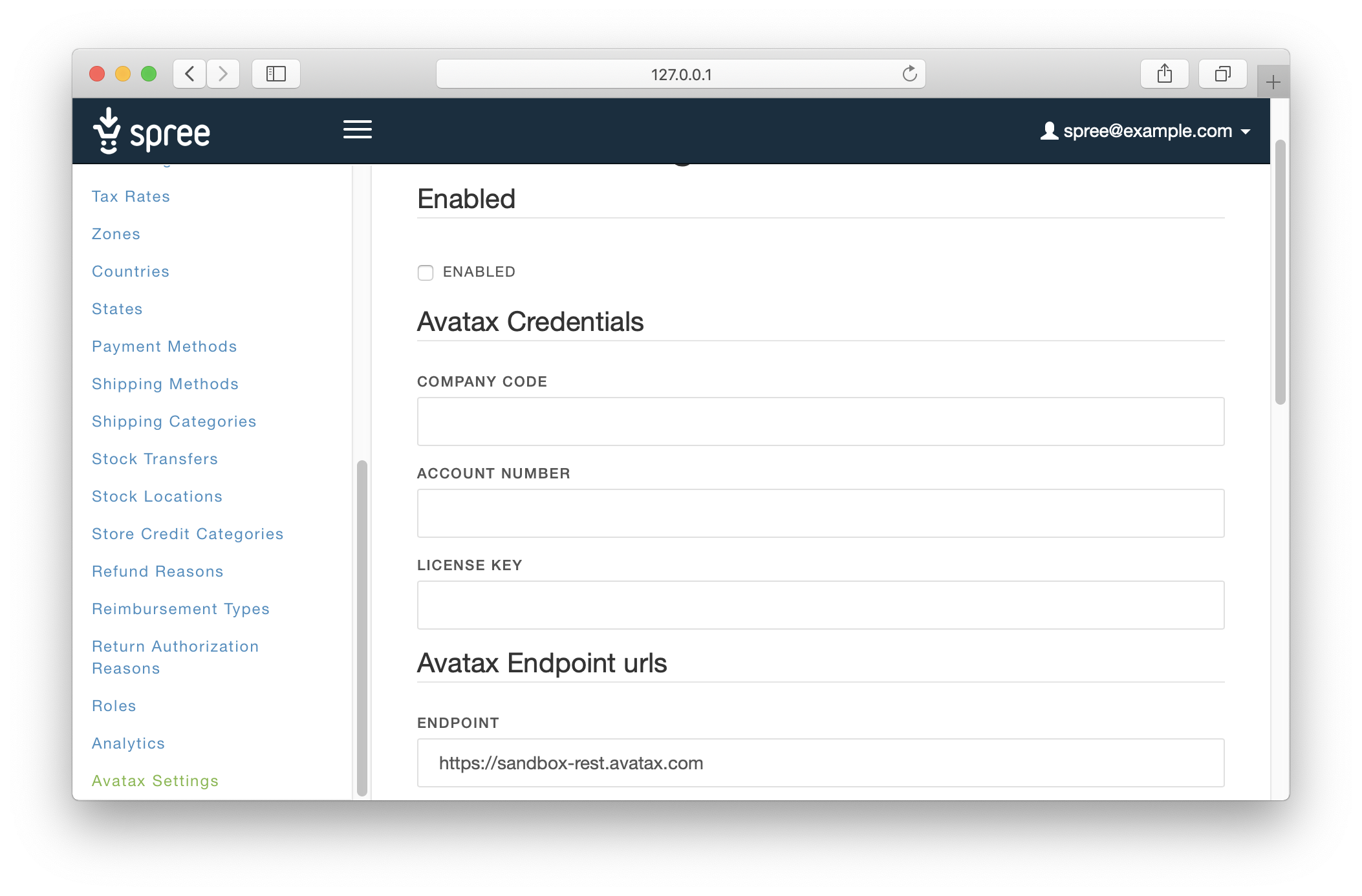This screenshot has height=896, width=1362.
Task: Go to Stock Locations
Action: coord(157,496)
